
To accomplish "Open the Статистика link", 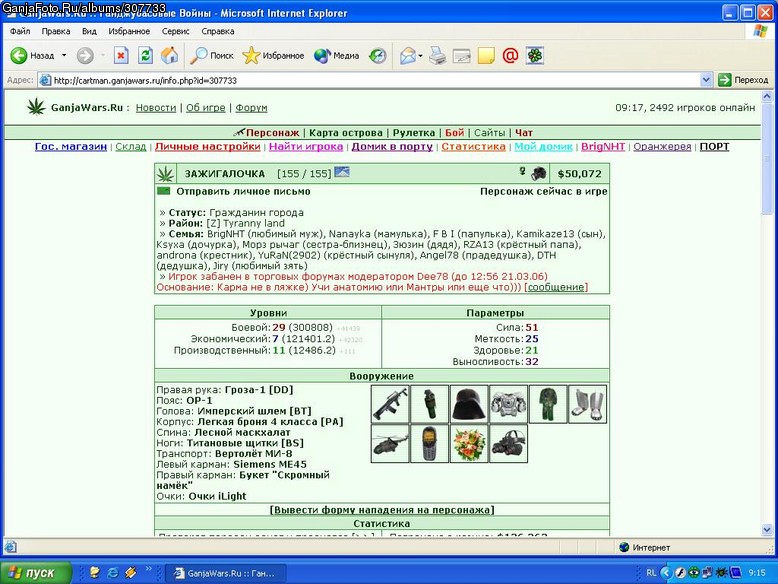I will (473, 146).
